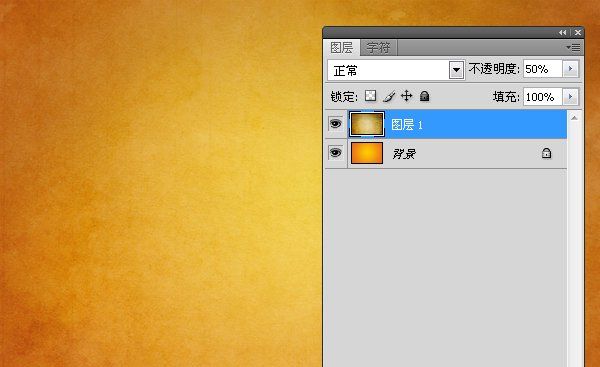Click the lock icon on 背景 layer
The height and width of the screenshot is (367, 600).
pyautogui.click(x=546, y=153)
